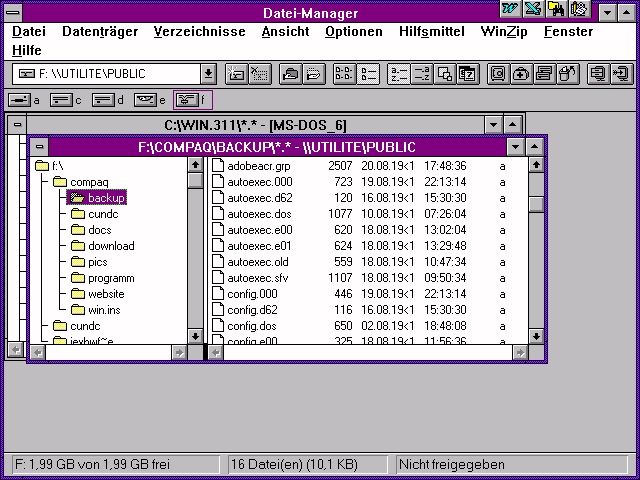Select the compaq folder in tree
The image size is (640, 480).
tap(81, 182)
